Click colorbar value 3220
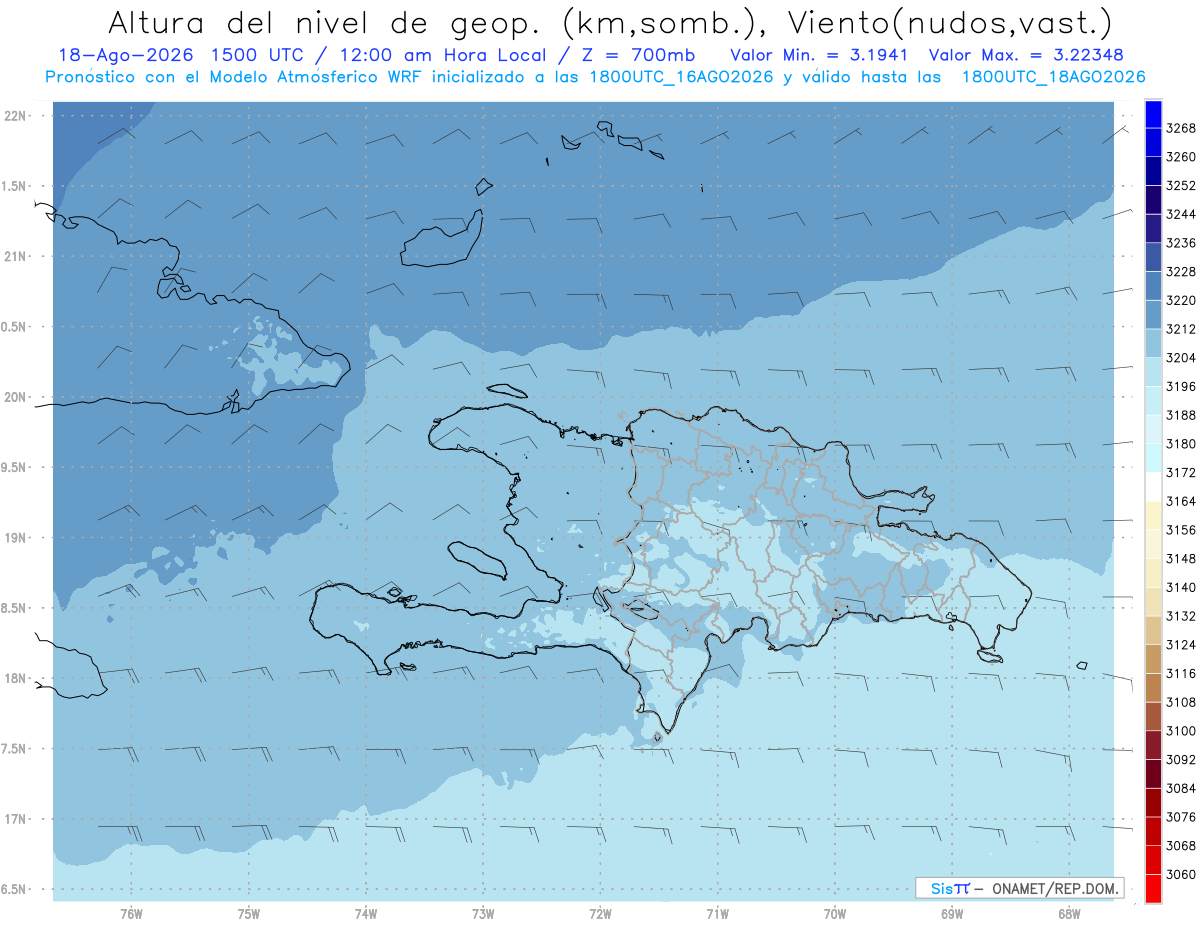1200x927 pixels. (1181, 300)
